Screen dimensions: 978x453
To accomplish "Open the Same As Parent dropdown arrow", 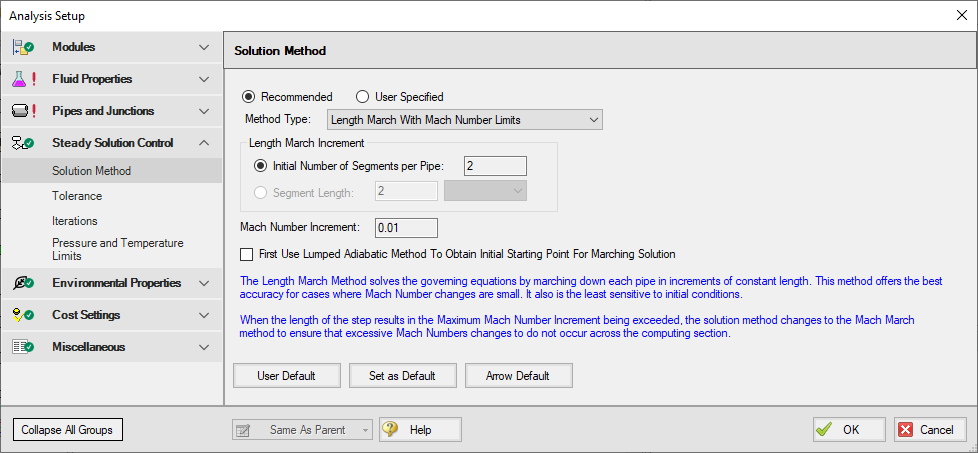I will 366,430.
